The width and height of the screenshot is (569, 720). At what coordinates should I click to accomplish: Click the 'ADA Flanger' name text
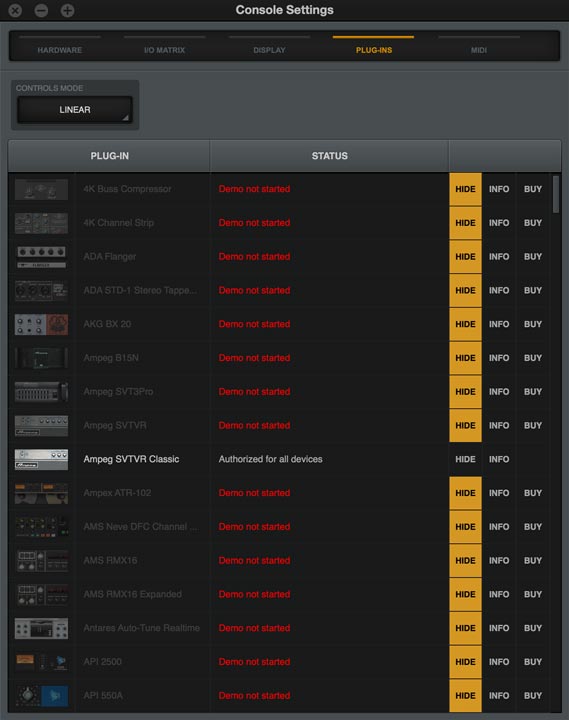point(110,257)
